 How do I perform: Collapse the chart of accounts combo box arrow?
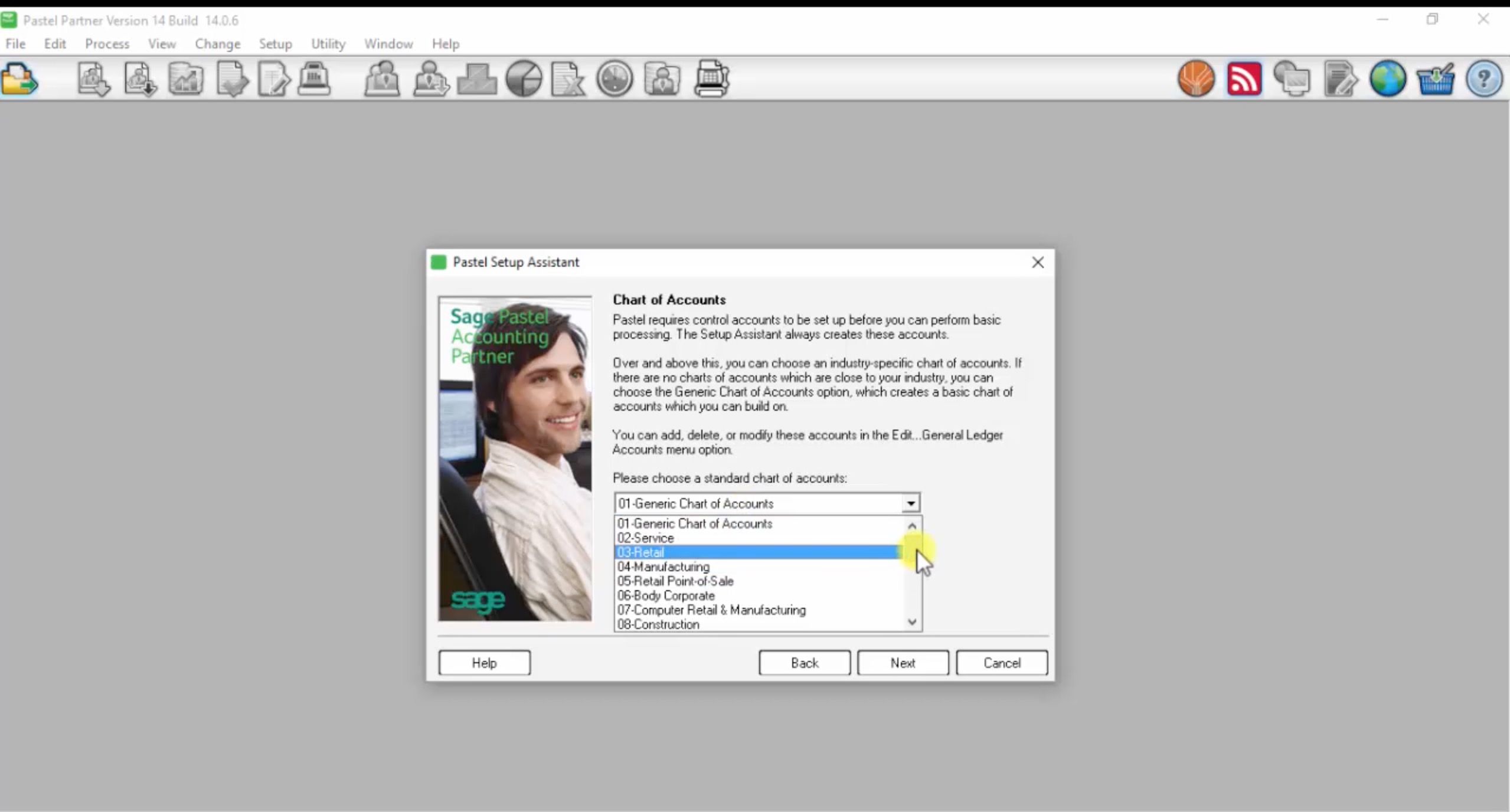(910, 503)
